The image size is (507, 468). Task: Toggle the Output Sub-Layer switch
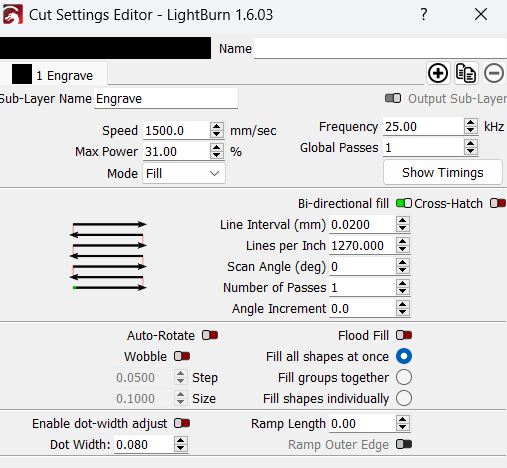[393, 98]
